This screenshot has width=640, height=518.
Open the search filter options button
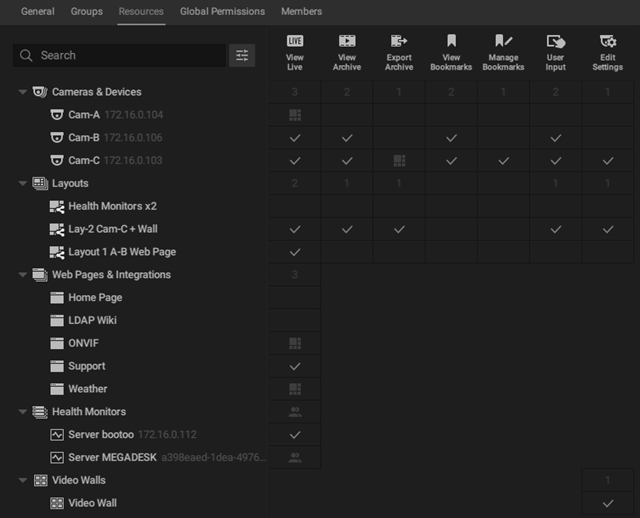[x=242, y=55]
